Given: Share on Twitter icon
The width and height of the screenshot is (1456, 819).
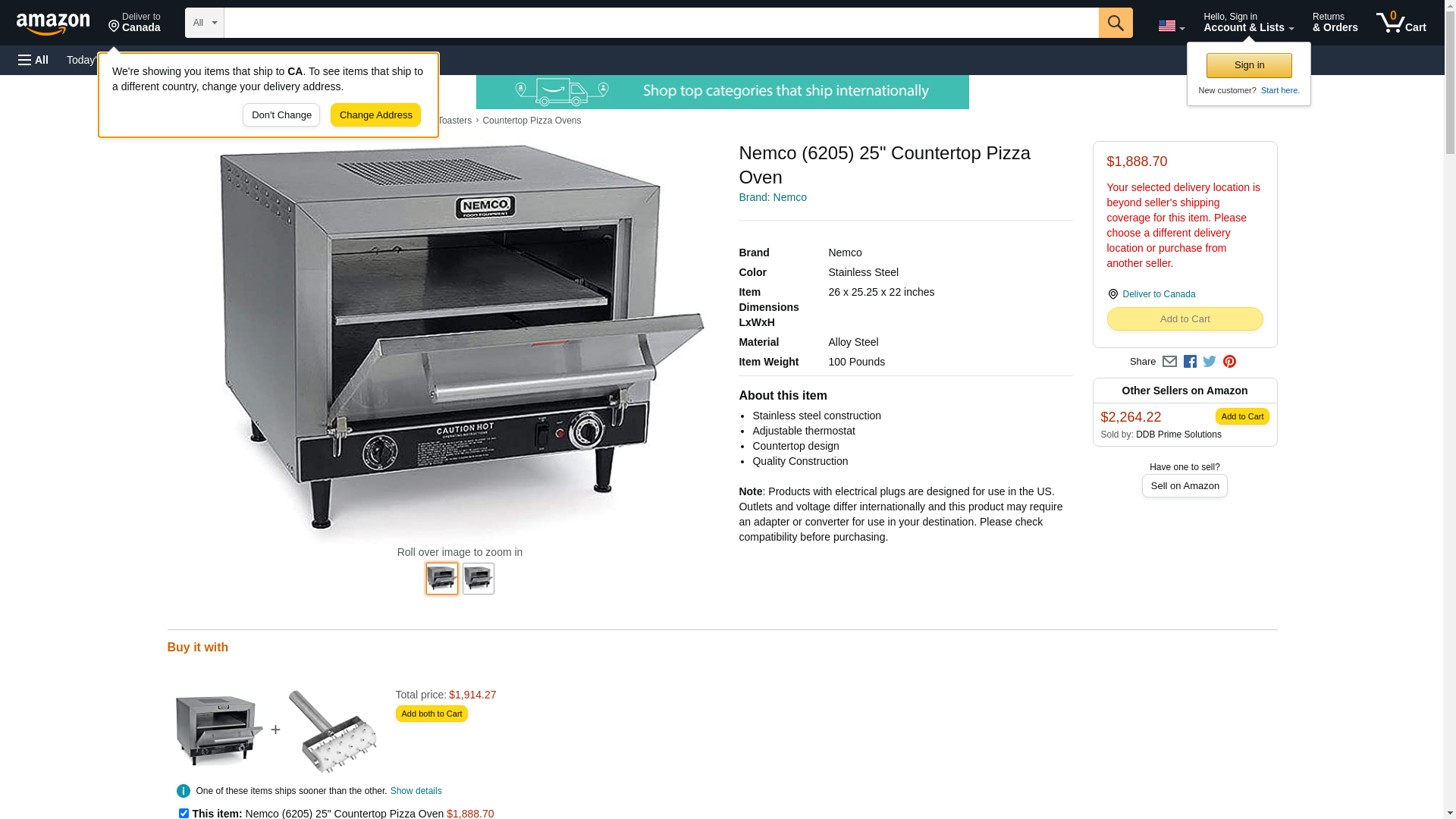Looking at the screenshot, I should [1210, 362].
